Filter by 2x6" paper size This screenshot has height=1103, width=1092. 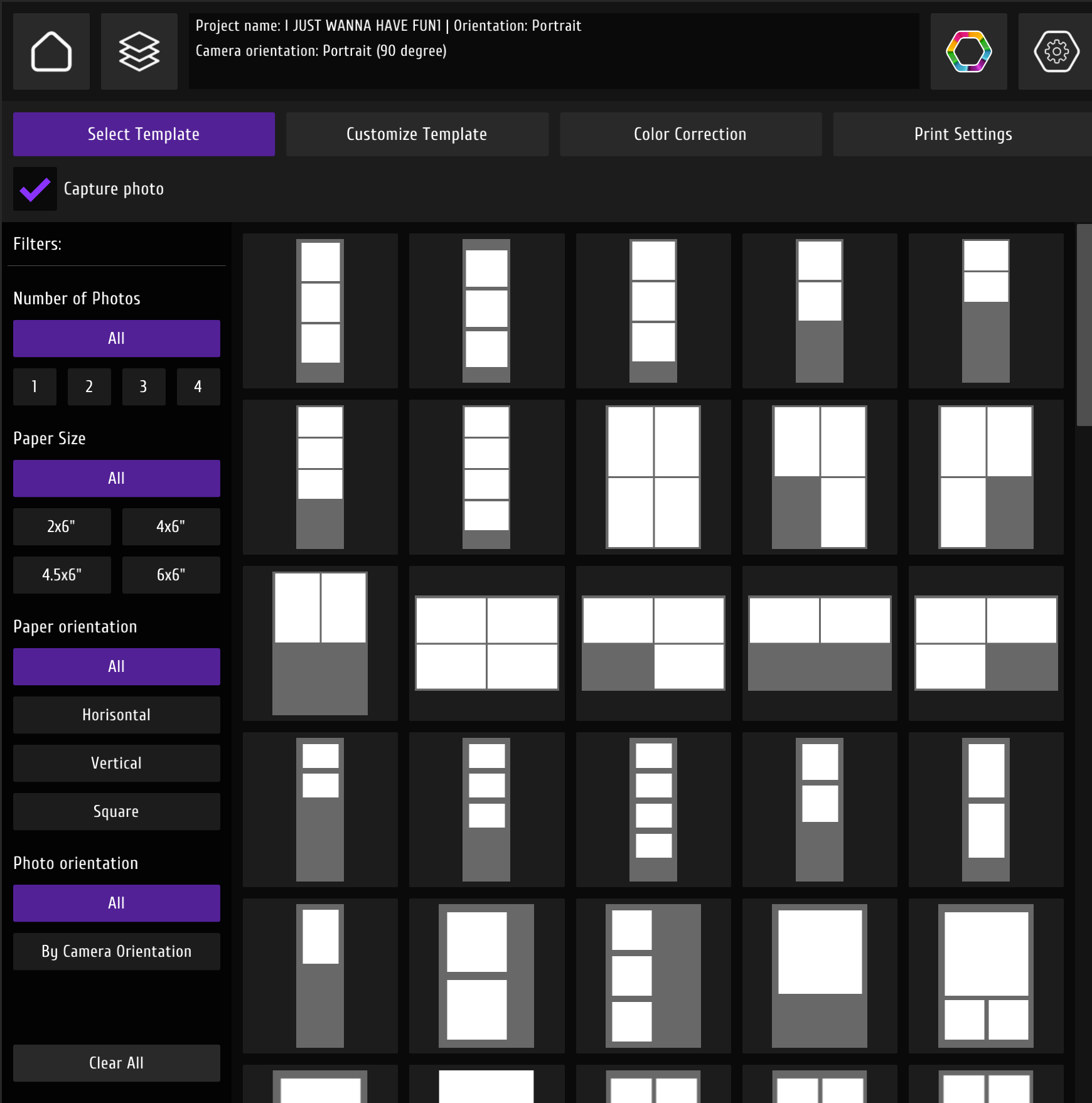point(62,527)
